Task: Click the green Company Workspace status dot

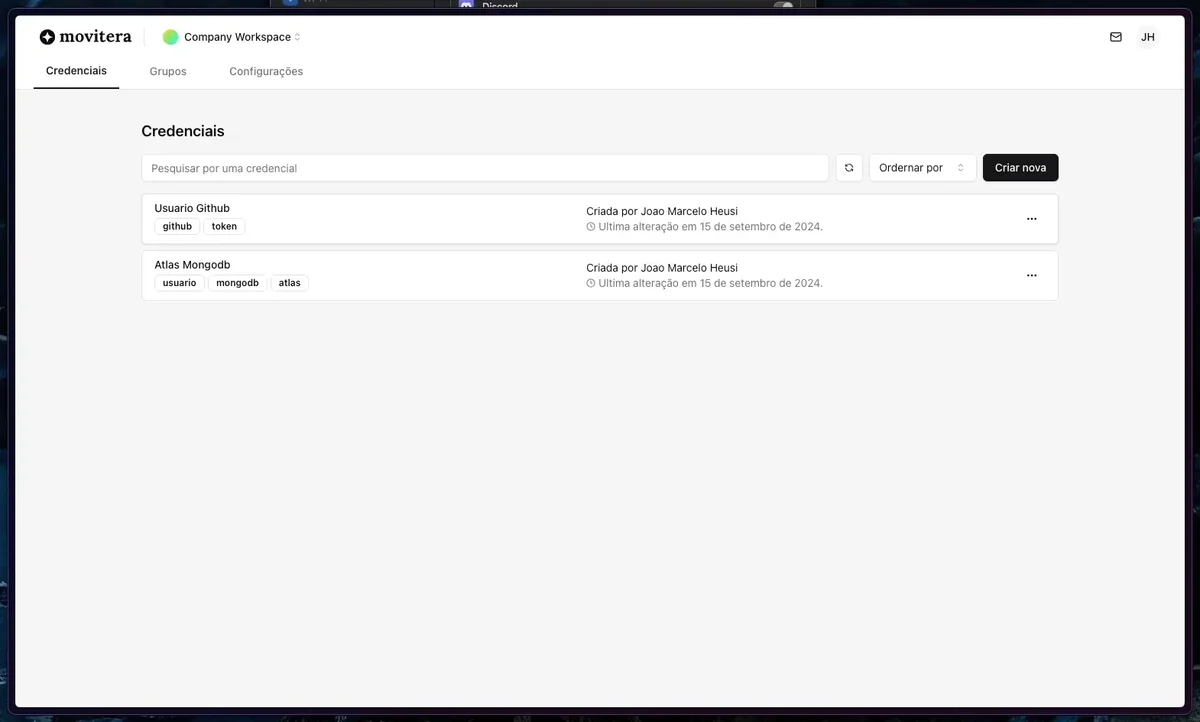Action: pyautogui.click(x=170, y=36)
